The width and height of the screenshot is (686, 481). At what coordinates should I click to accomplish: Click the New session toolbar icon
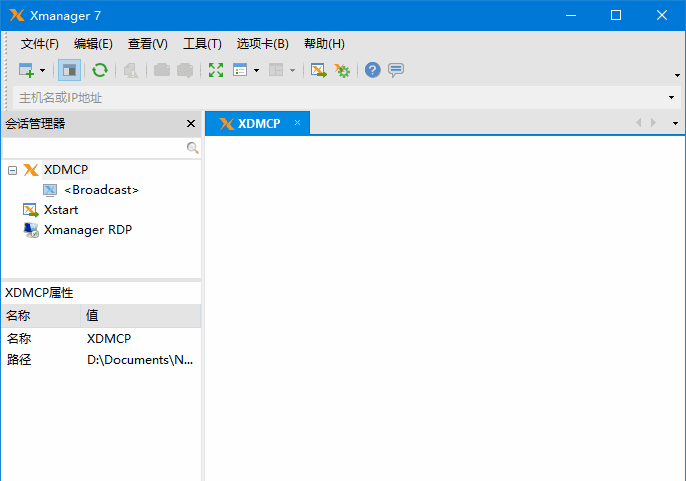(27, 70)
